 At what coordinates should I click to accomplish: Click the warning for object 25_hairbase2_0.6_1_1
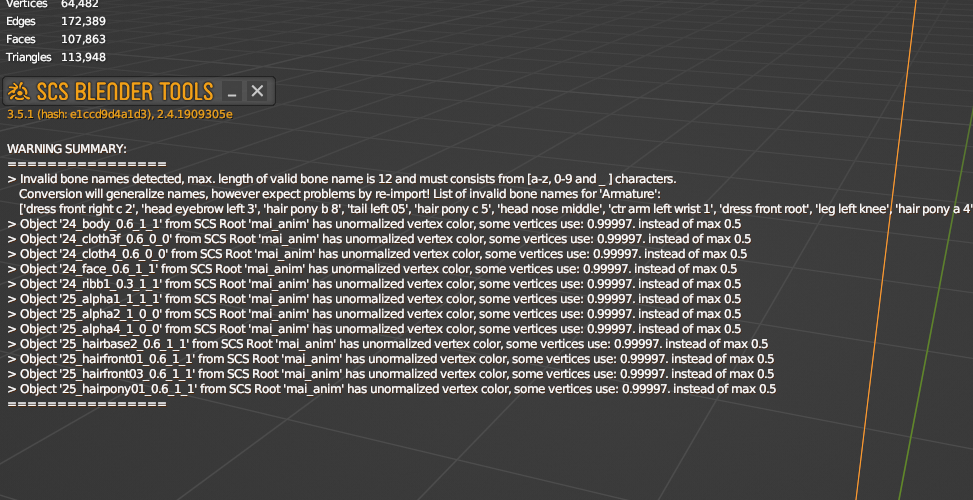388,344
